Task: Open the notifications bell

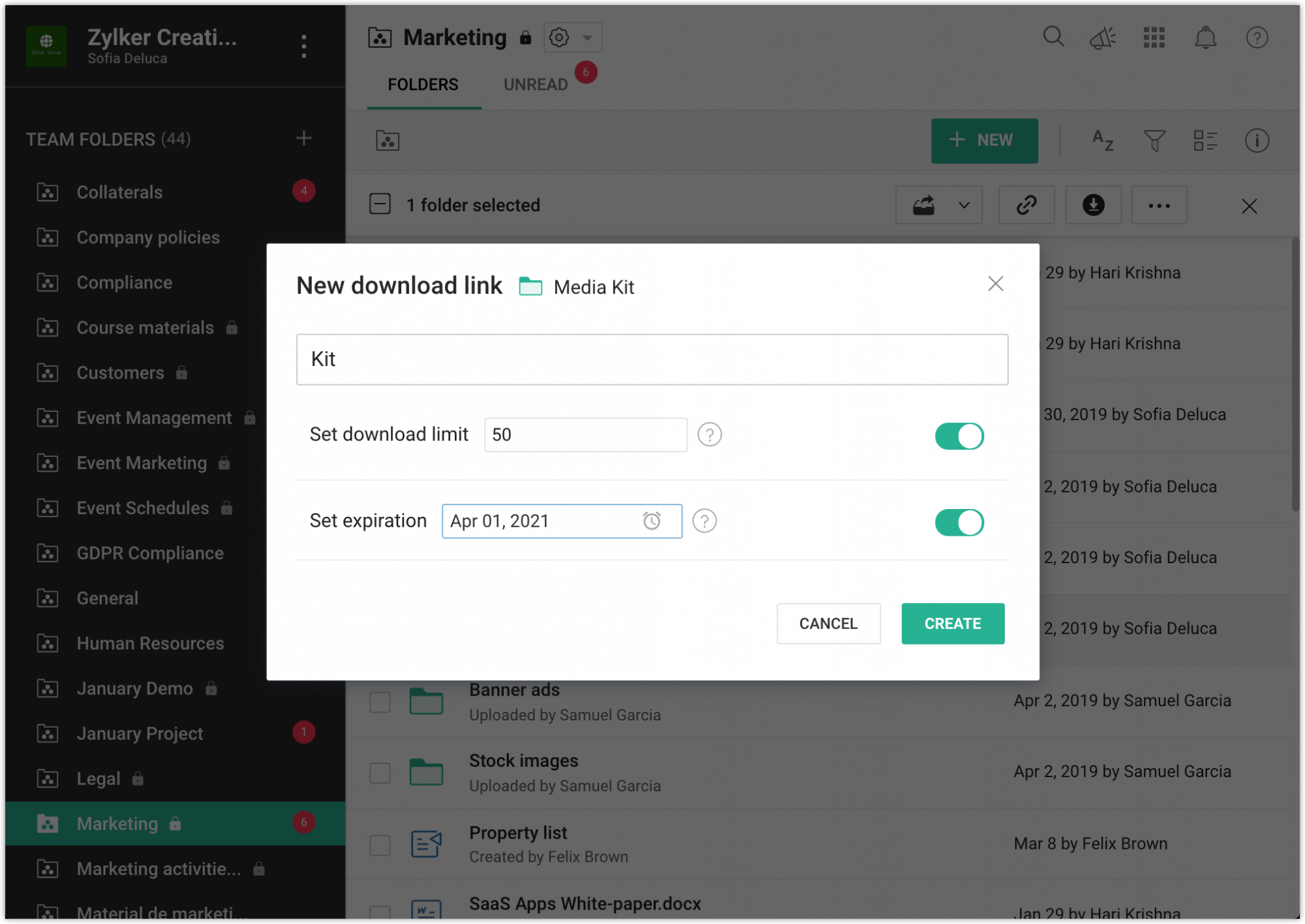Action: 1205,37
